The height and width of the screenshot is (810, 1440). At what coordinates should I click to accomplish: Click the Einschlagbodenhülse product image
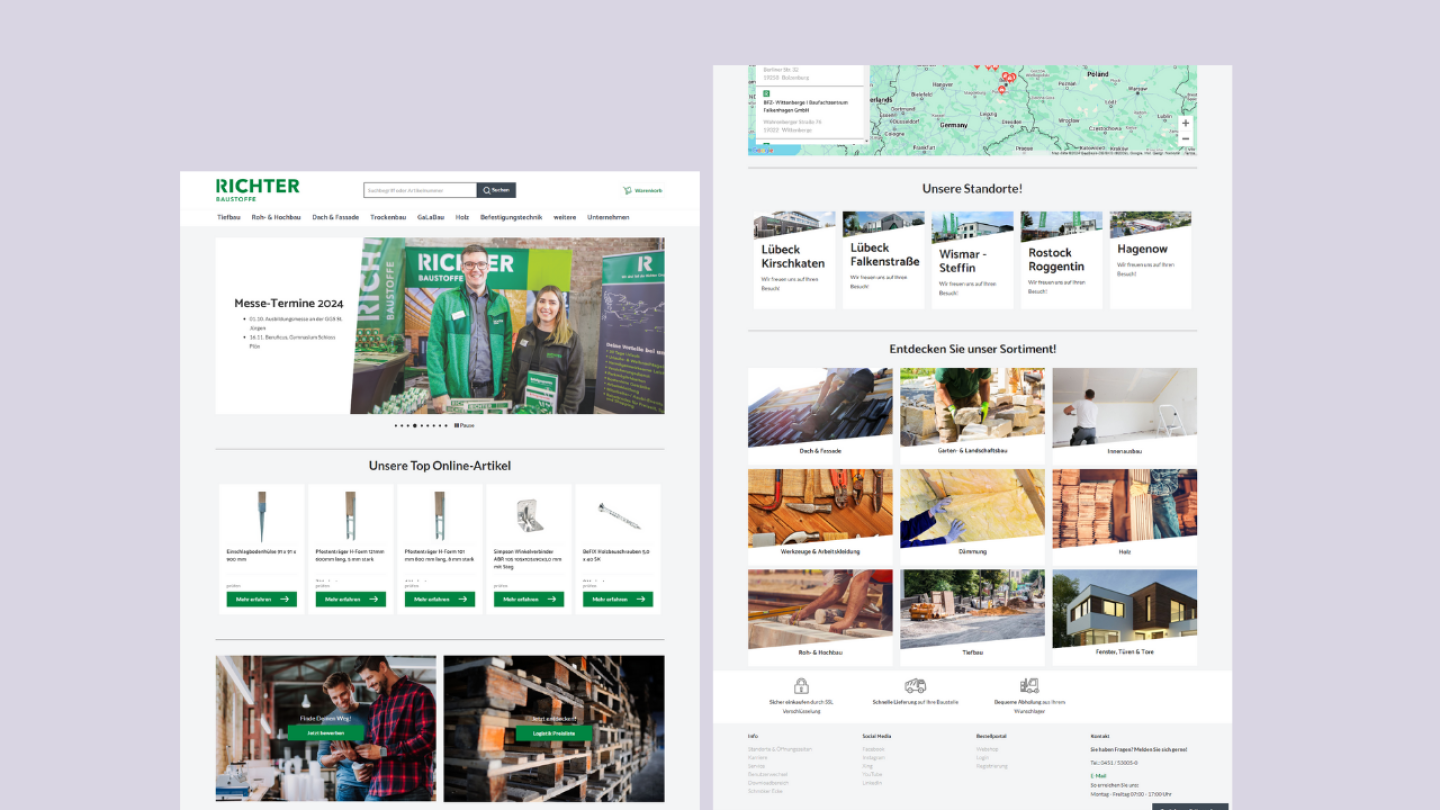point(262,516)
